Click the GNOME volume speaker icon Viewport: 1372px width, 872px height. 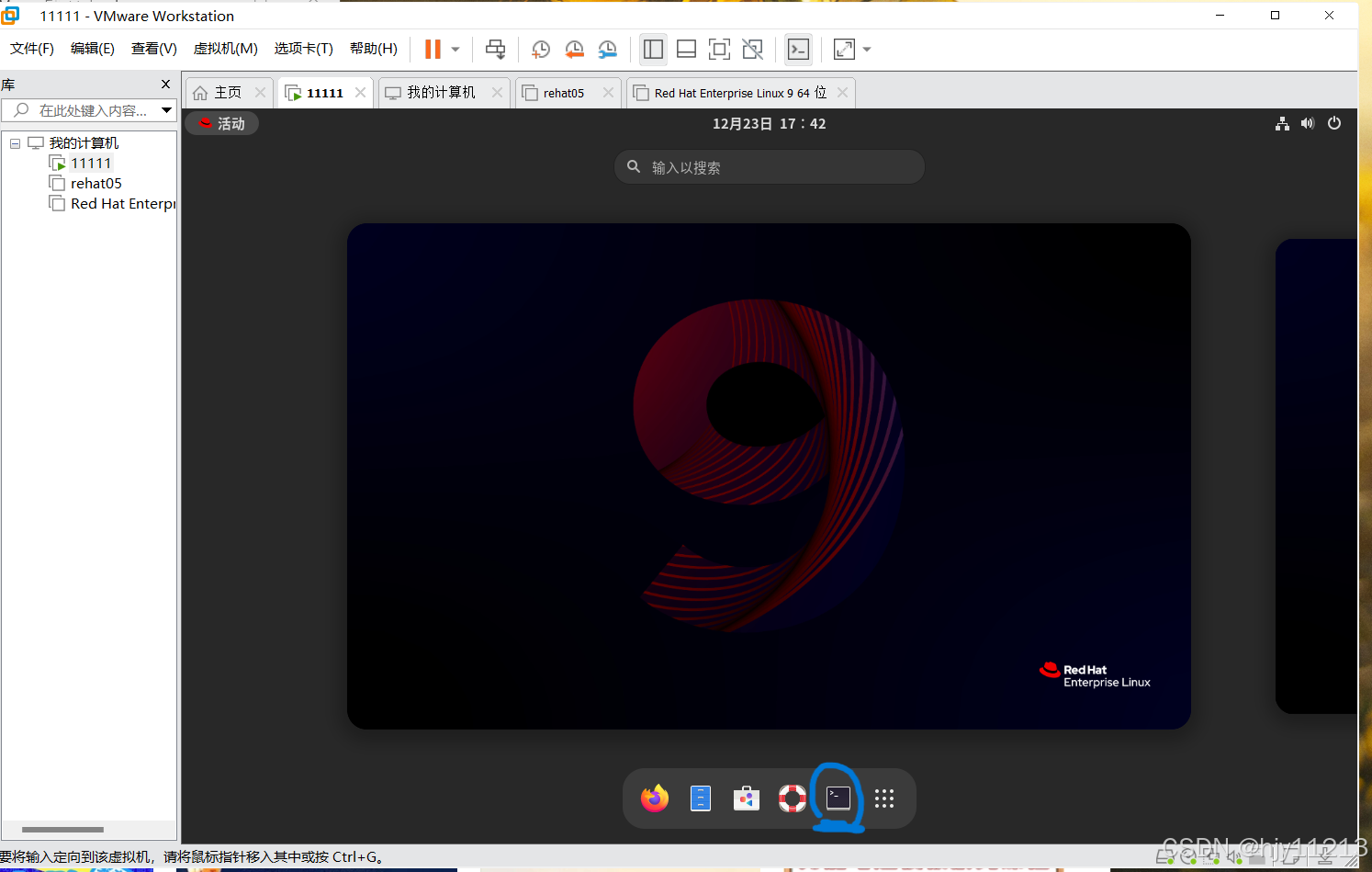[1308, 123]
